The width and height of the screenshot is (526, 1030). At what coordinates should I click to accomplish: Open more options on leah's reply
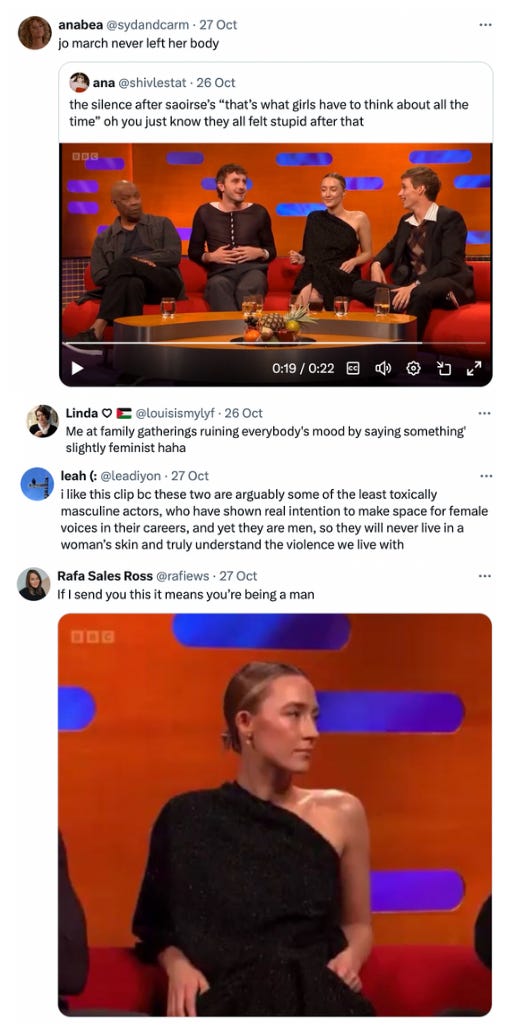click(x=485, y=476)
